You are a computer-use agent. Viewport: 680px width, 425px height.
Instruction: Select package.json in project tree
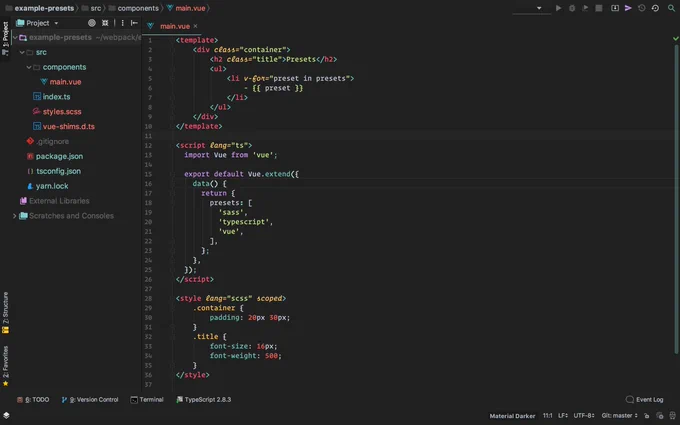(59, 156)
